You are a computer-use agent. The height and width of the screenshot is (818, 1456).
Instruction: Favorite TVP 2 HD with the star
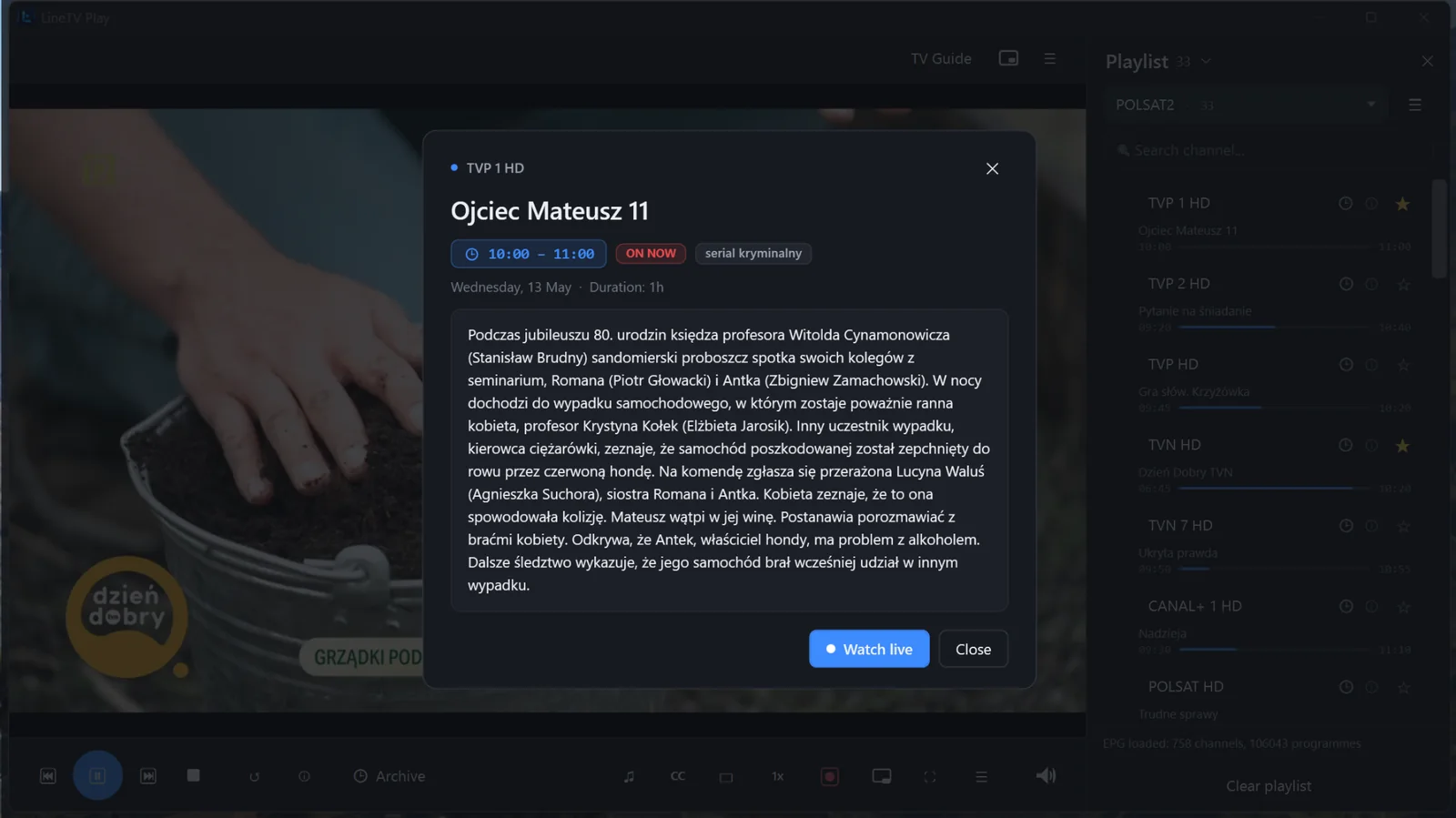pos(1402,285)
